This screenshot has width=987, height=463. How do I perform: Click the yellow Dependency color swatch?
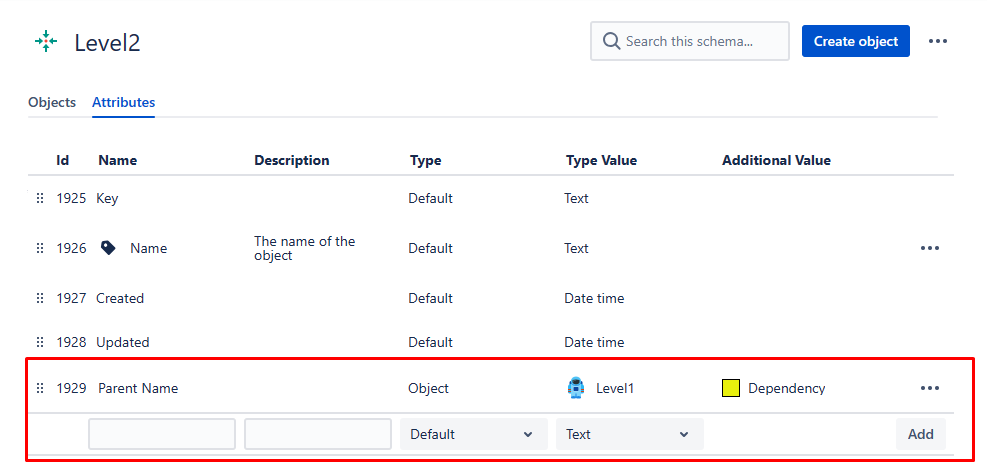[730, 388]
